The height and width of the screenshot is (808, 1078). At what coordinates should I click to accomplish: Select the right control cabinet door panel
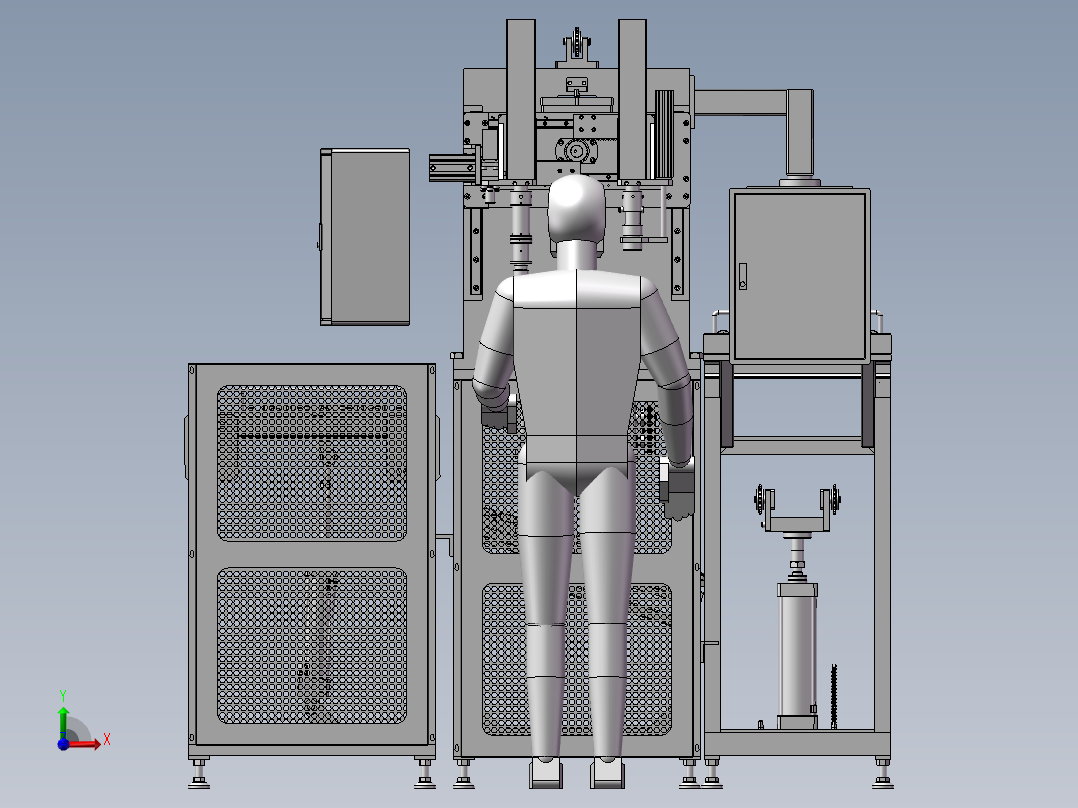(800, 276)
